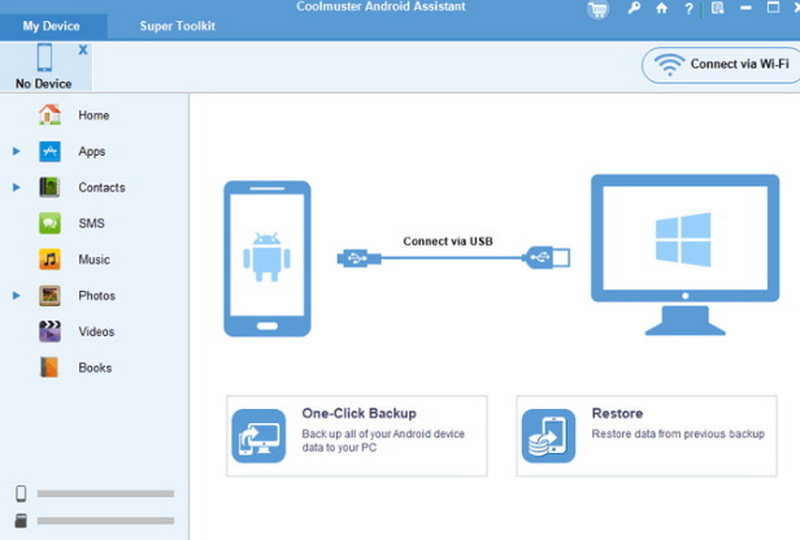Expand the Contacts tree arrow
800x540 pixels.
point(16,187)
